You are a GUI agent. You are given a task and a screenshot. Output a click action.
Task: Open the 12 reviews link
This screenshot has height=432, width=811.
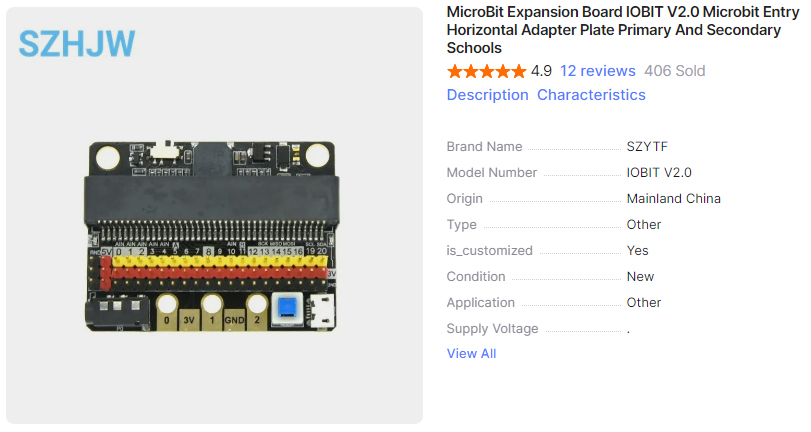click(x=598, y=71)
